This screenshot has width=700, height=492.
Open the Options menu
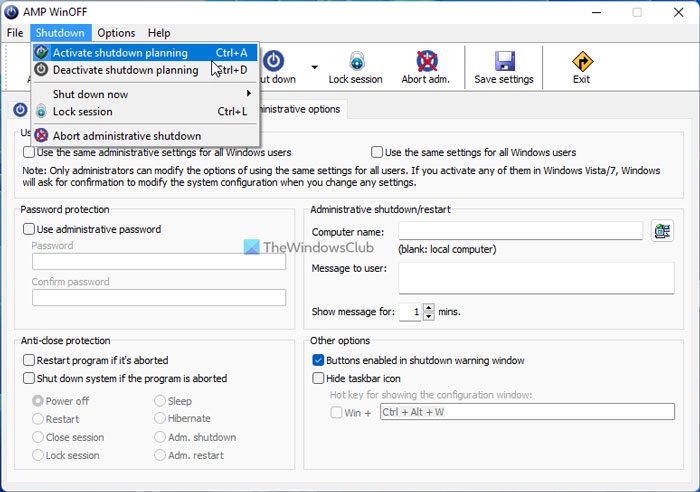[116, 33]
